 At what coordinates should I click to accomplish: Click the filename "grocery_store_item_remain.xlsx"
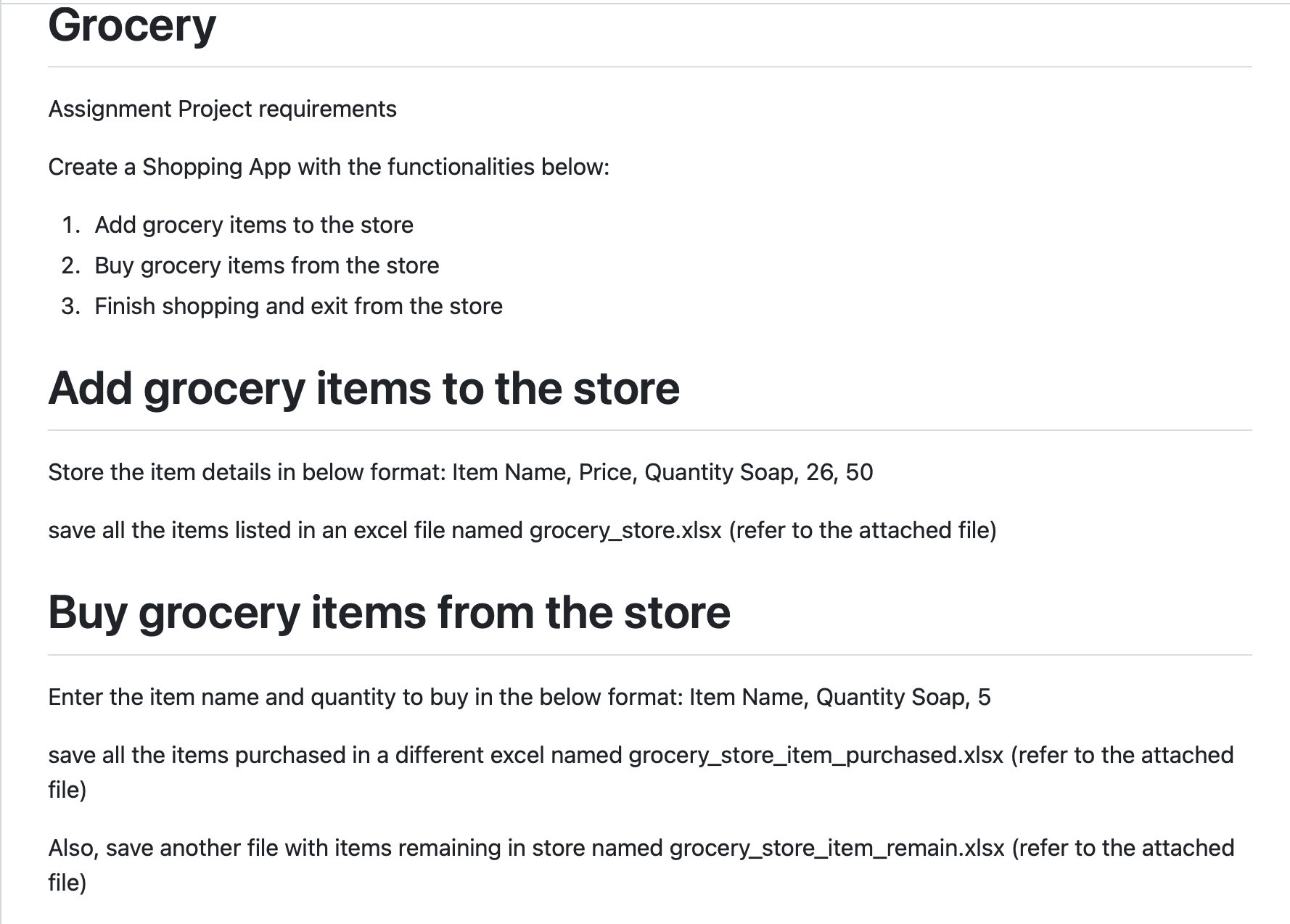(x=837, y=848)
